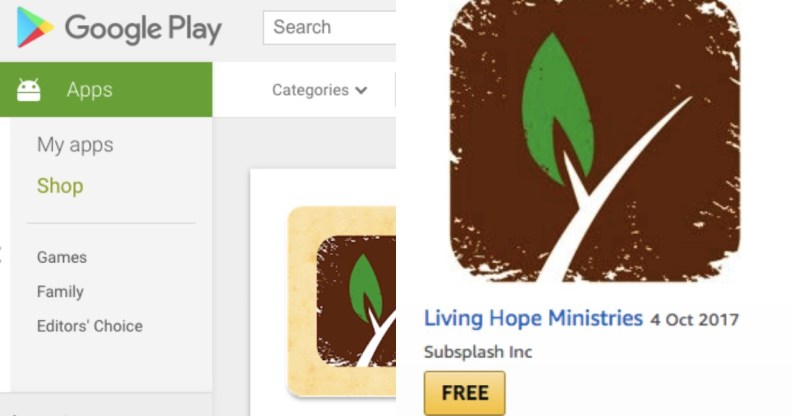Image resolution: width=792 pixels, height=416 pixels.
Task: Go to My apps
Action: pyautogui.click(x=75, y=145)
